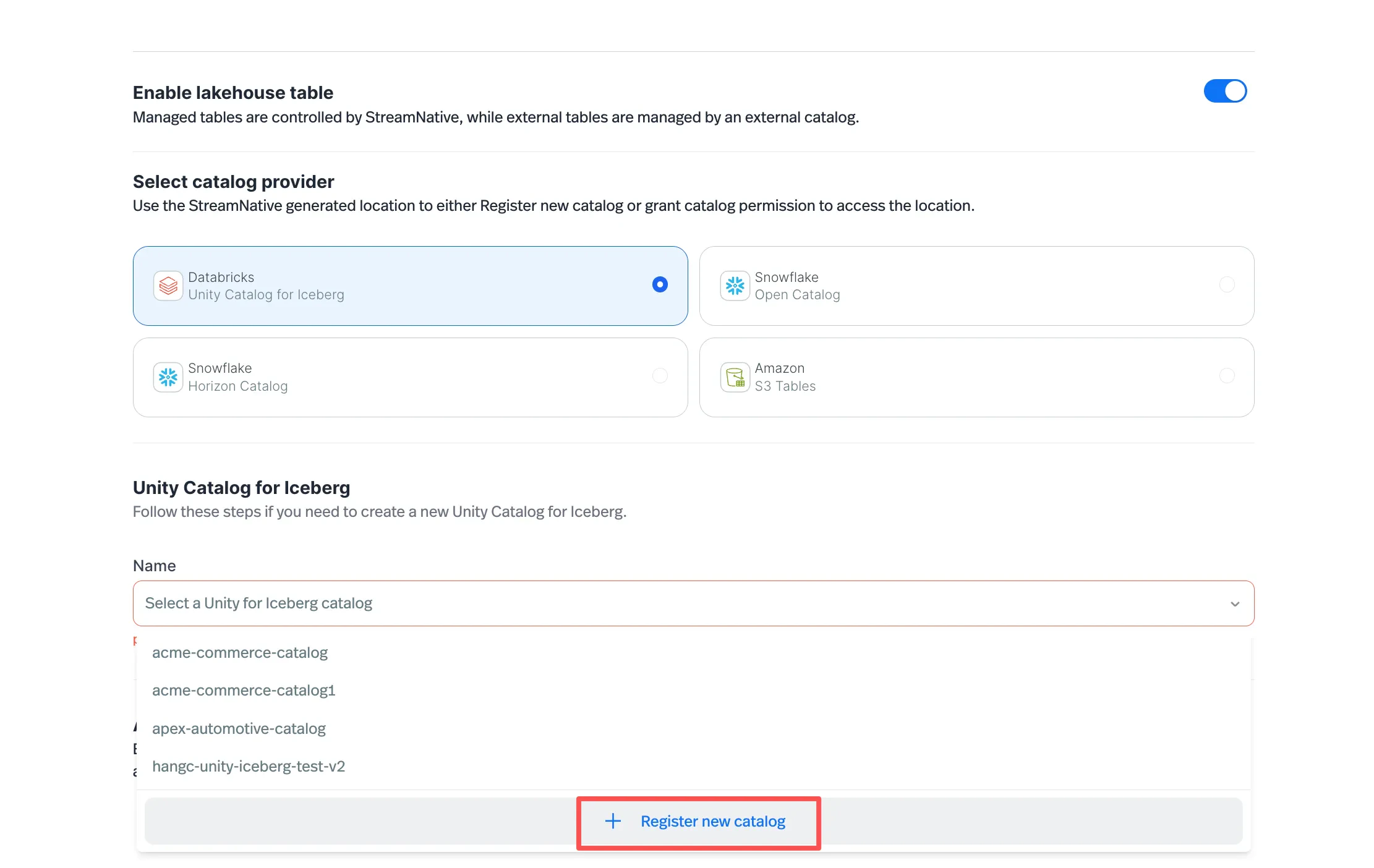Toggle the Enable lakehouse table switch
The height and width of the screenshot is (868, 1374).
(1224, 91)
